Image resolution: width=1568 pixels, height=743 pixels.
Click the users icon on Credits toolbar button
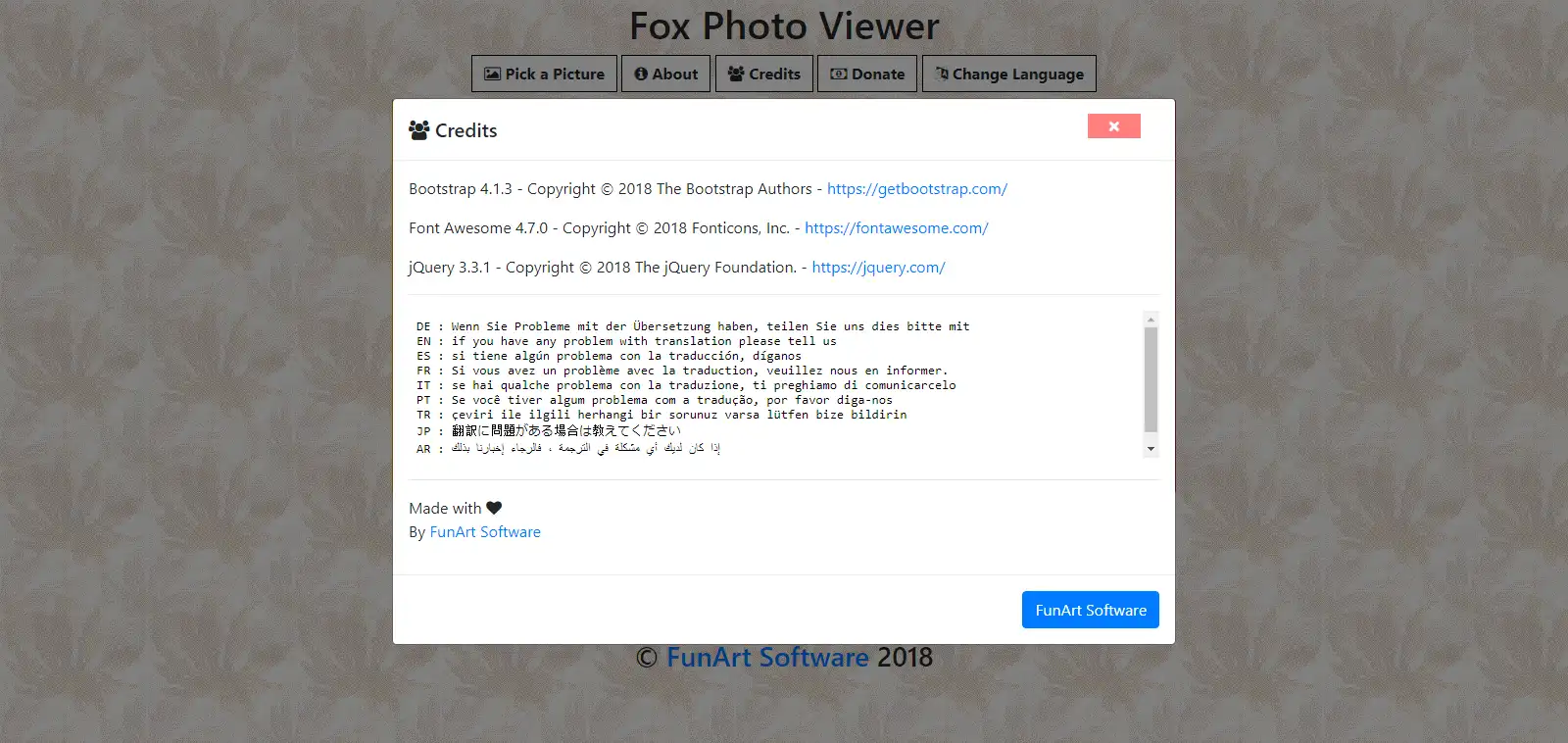click(x=736, y=74)
